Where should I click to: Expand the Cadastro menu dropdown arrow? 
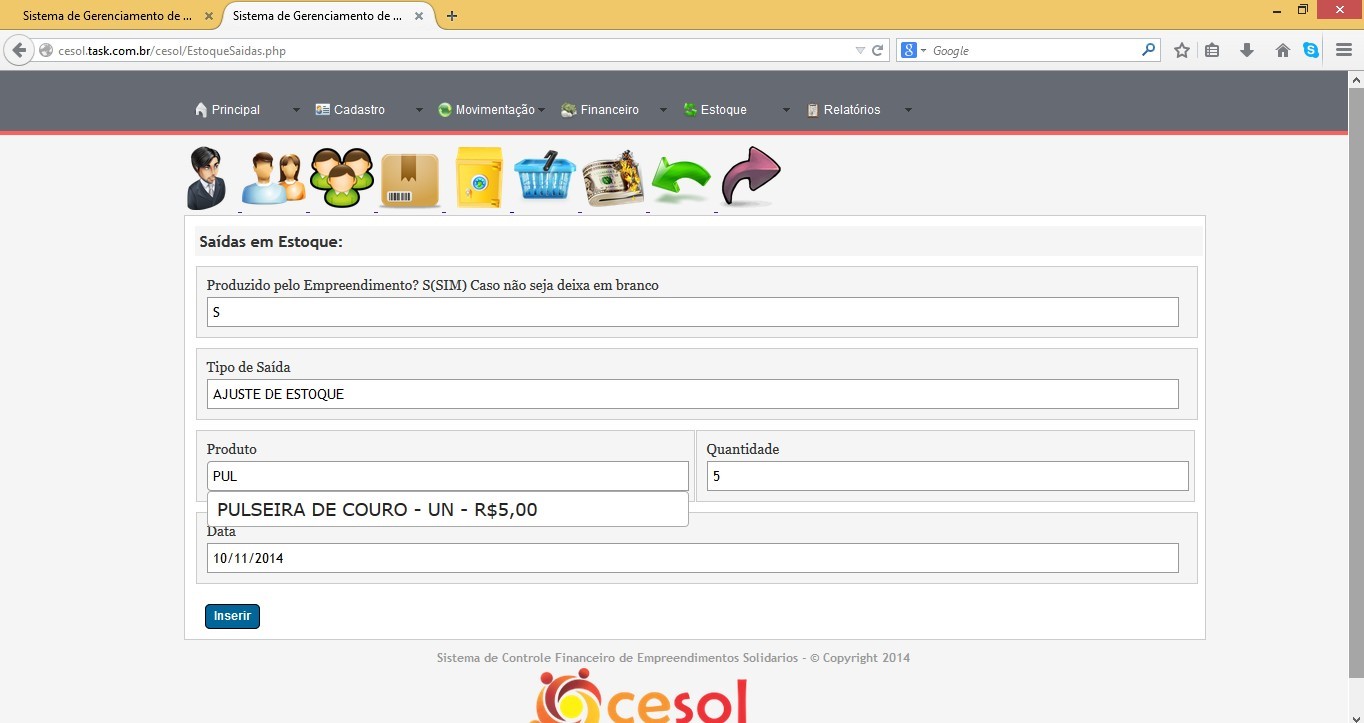click(x=419, y=110)
